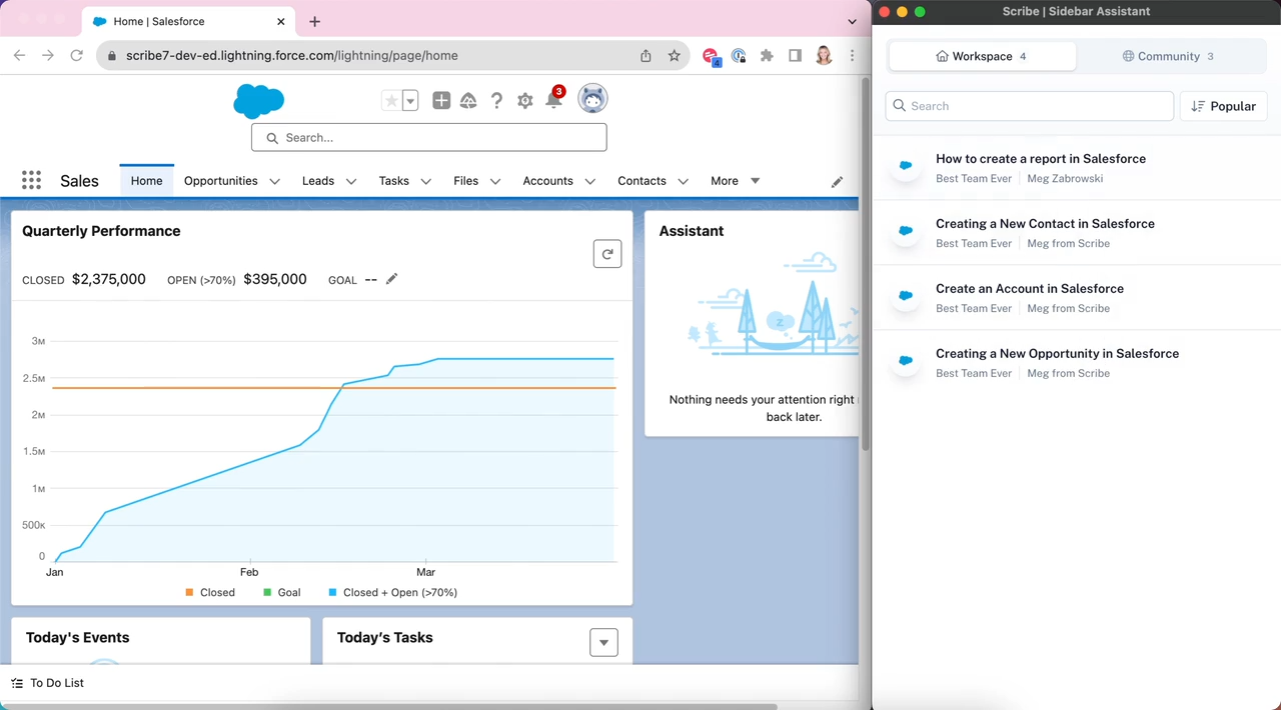Expand the Today's Tasks filter dropdown
1281x710 pixels.
(x=604, y=642)
